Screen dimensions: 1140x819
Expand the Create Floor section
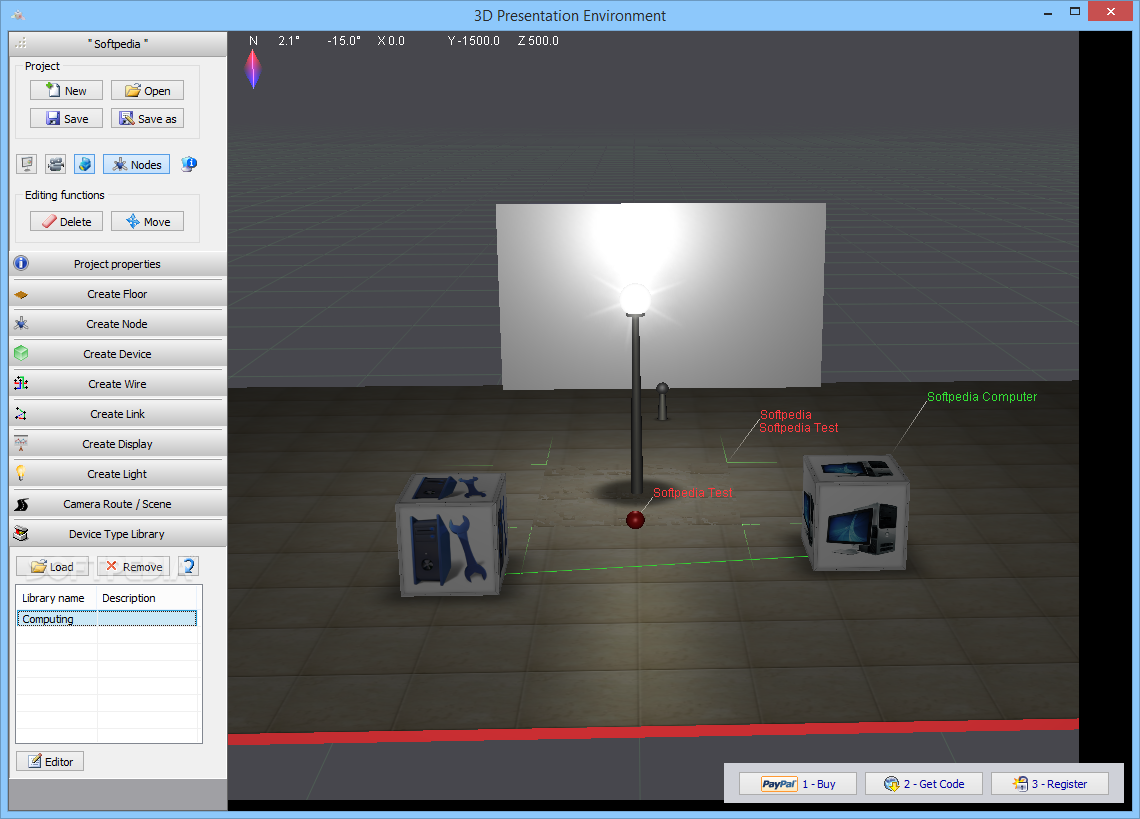[x=118, y=294]
